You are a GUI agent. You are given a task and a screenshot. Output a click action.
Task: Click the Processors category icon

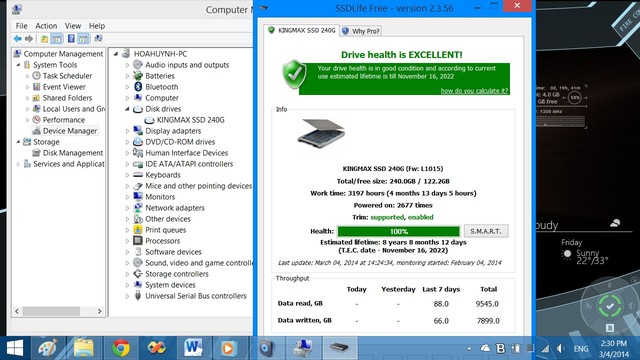[x=138, y=241]
